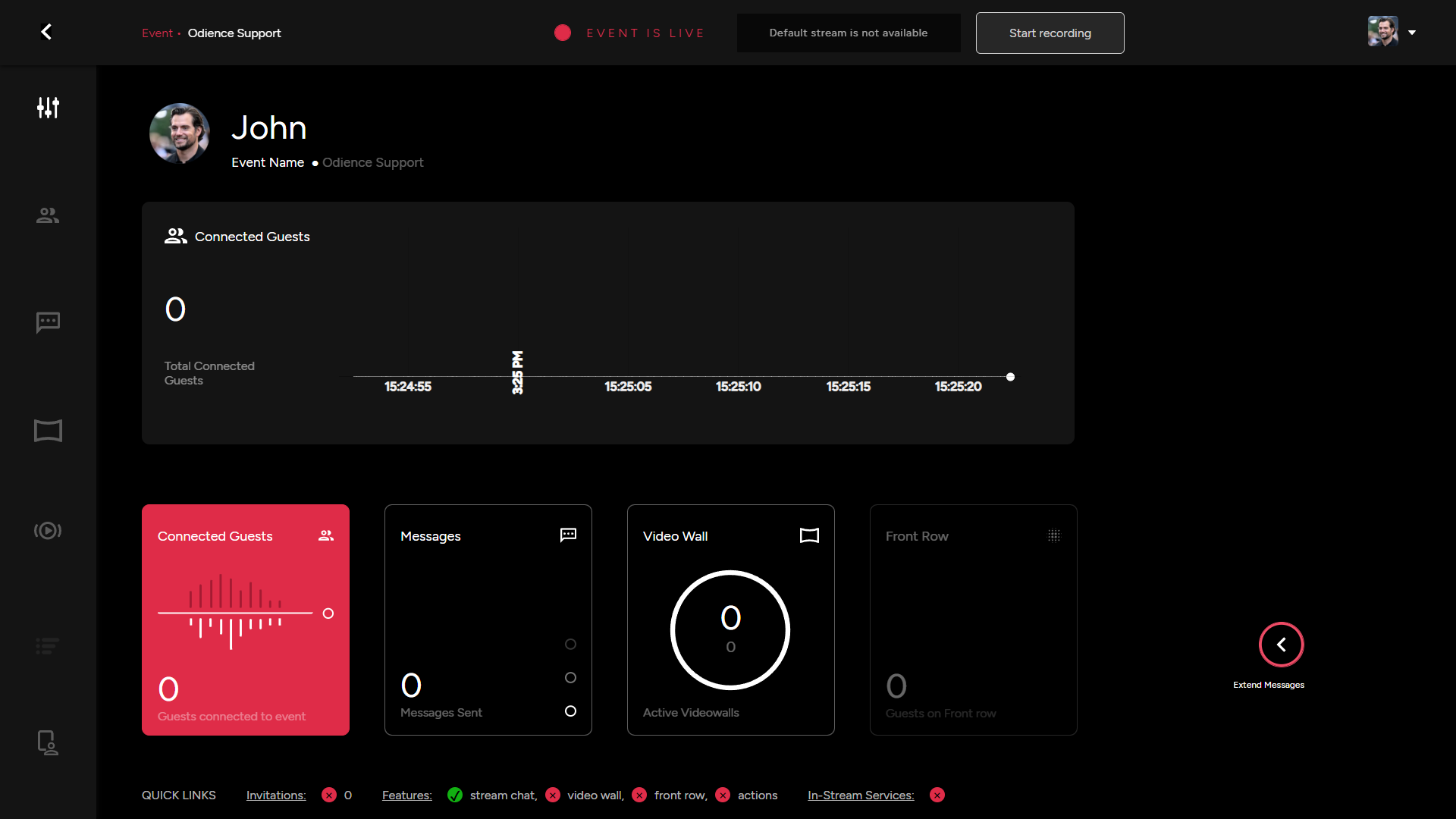Navigate back using the top-left arrow
The image size is (1456, 819).
[45, 32]
